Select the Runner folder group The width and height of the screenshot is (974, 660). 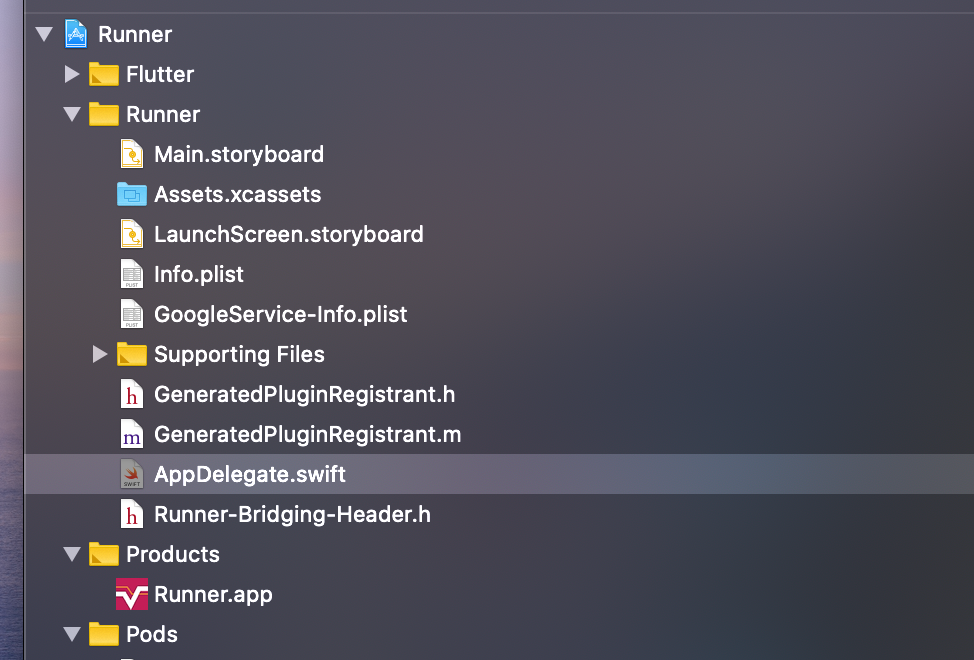[x=161, y=113]
